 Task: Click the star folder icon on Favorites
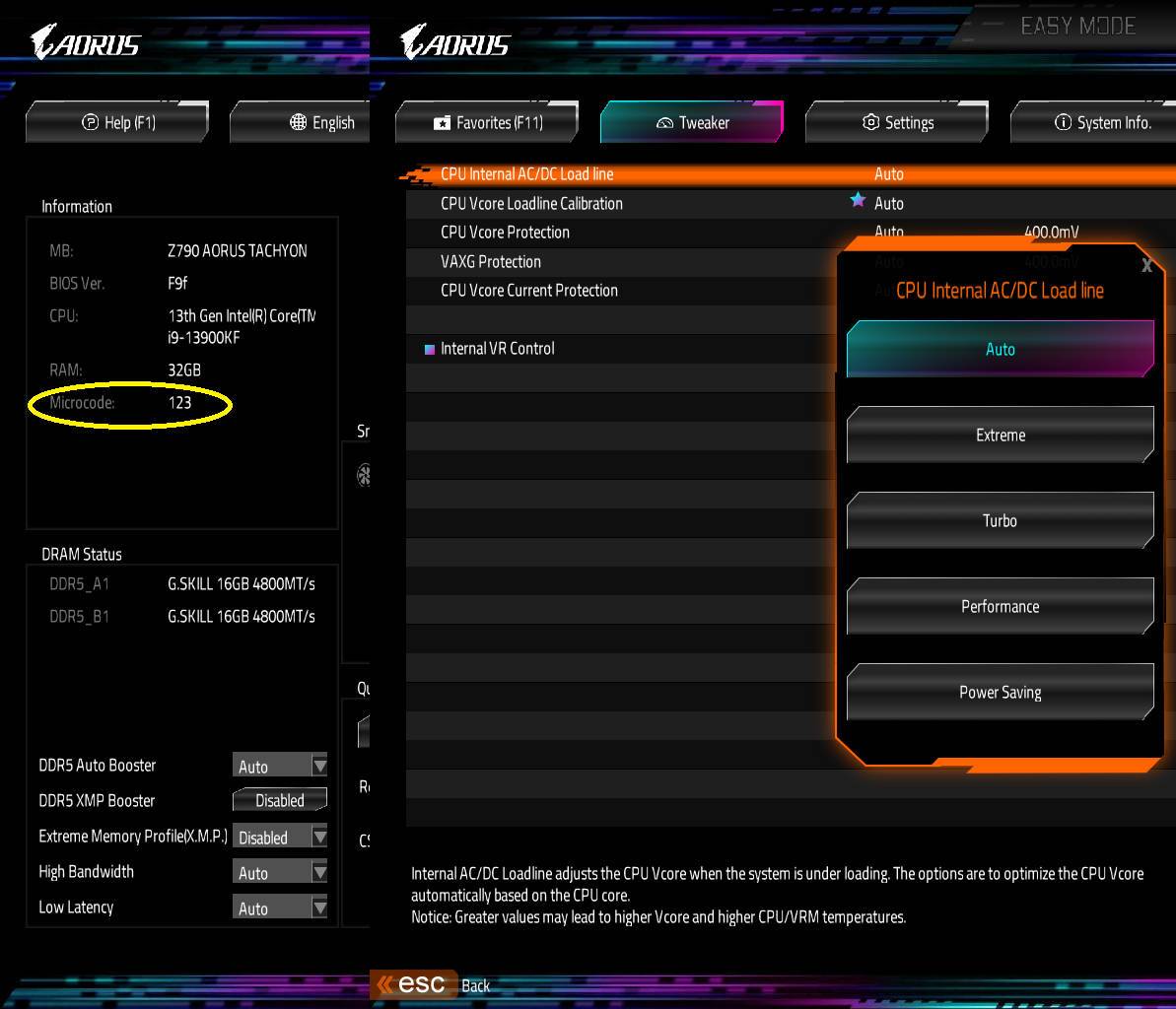pos(442,123)
